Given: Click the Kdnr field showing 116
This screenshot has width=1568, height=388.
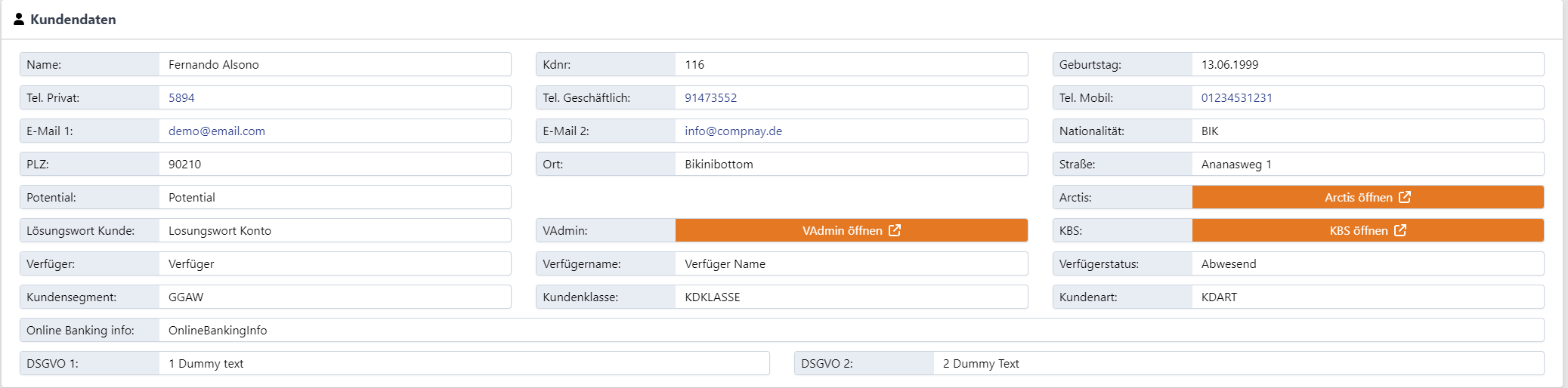Looking at the screenshot, I should [x=851, y=64].
